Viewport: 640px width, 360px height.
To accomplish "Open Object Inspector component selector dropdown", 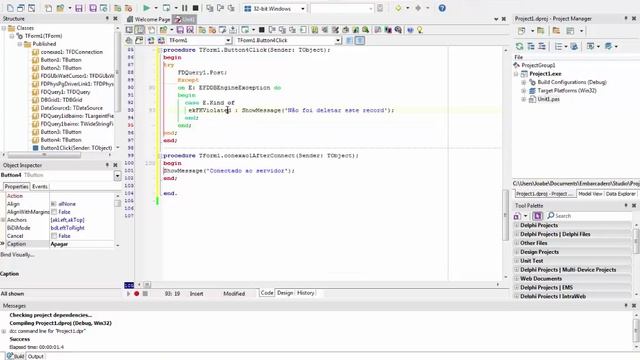I will [118, 176].
